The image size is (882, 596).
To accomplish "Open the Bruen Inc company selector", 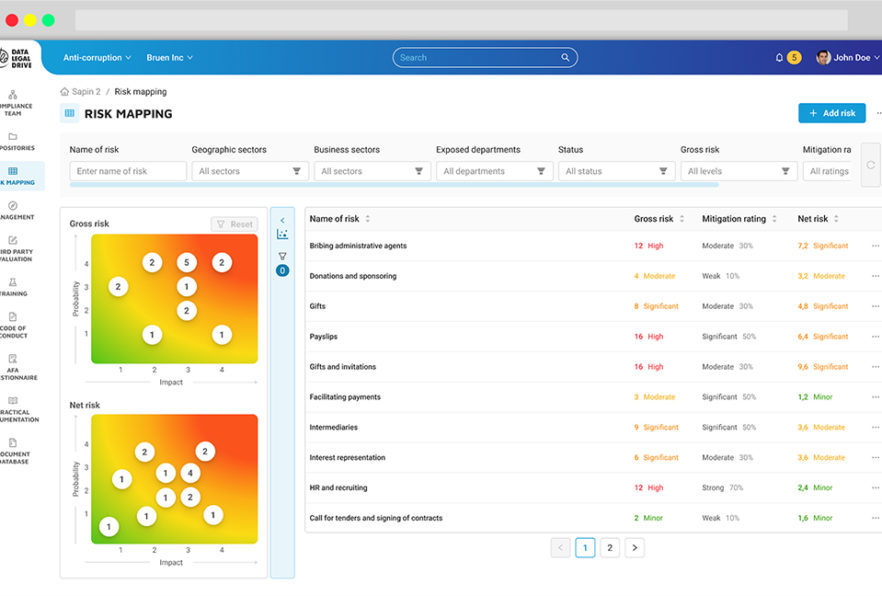I will (x=168, y=57).
